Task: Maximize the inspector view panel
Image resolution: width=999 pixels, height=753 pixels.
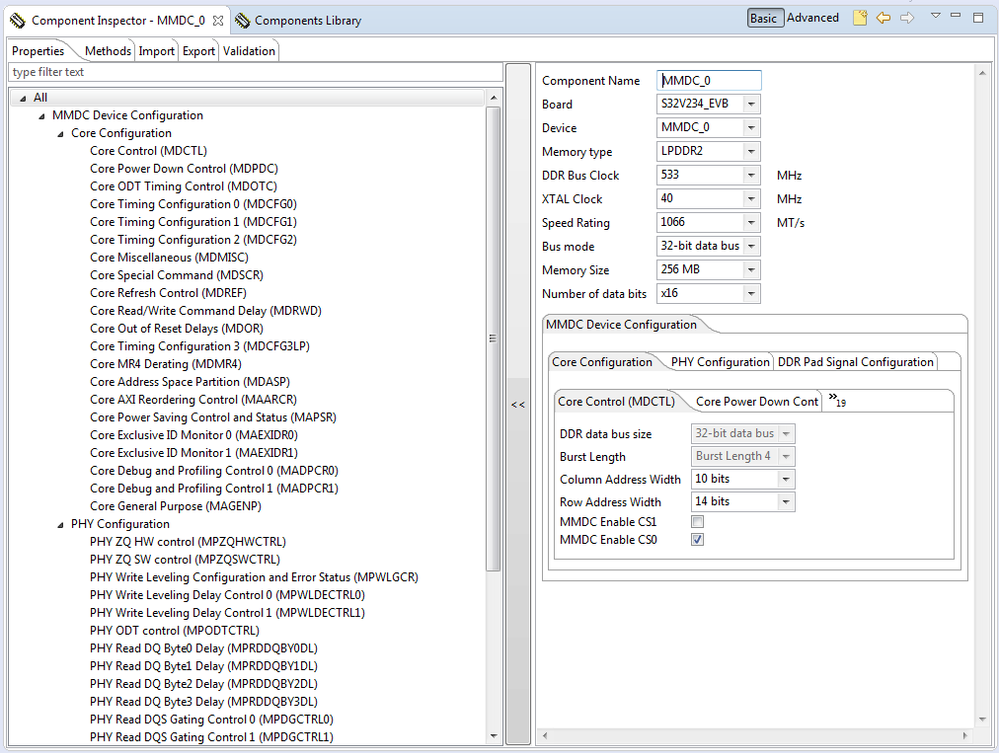Action: coord(978,18)
